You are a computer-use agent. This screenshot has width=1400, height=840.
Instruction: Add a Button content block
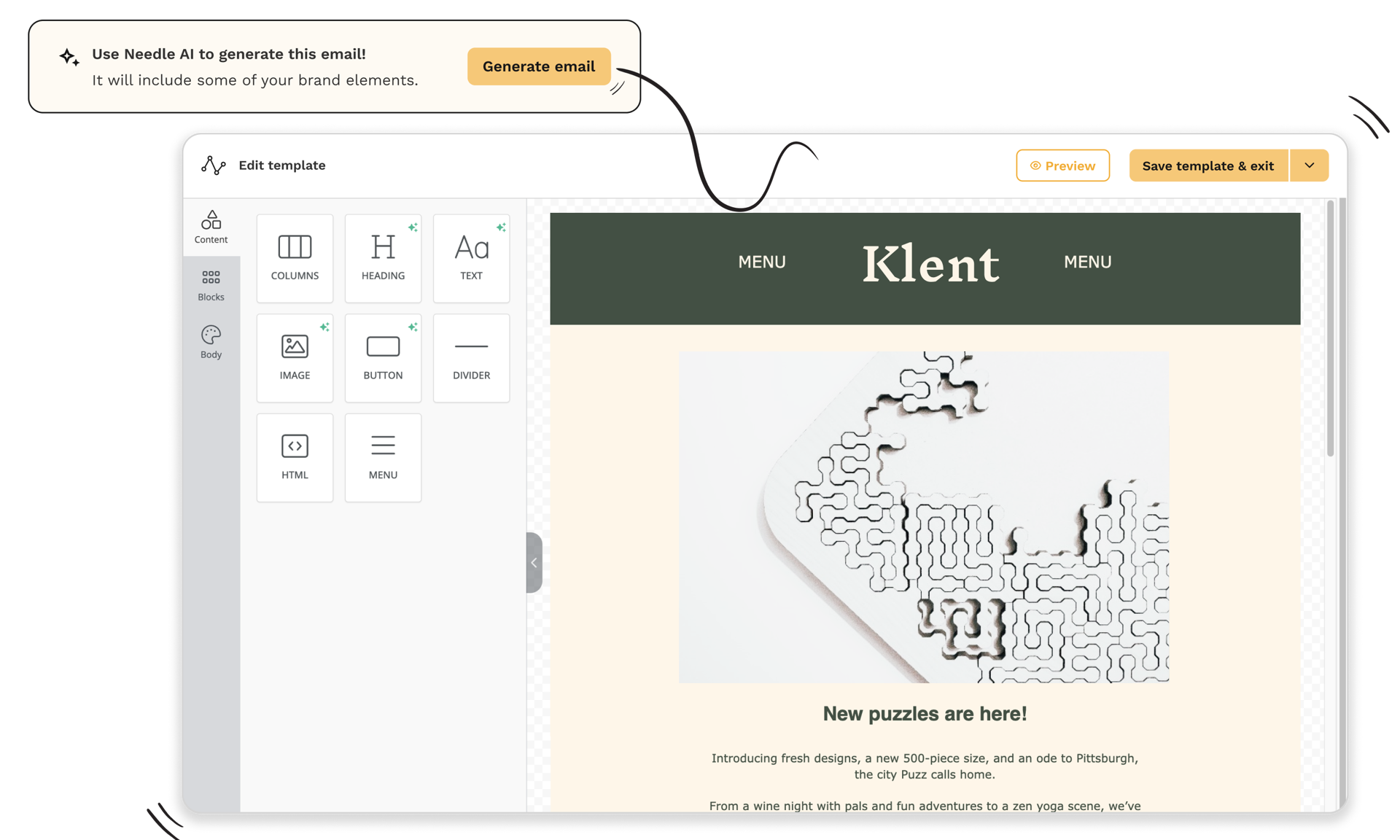tap(383, 358)
